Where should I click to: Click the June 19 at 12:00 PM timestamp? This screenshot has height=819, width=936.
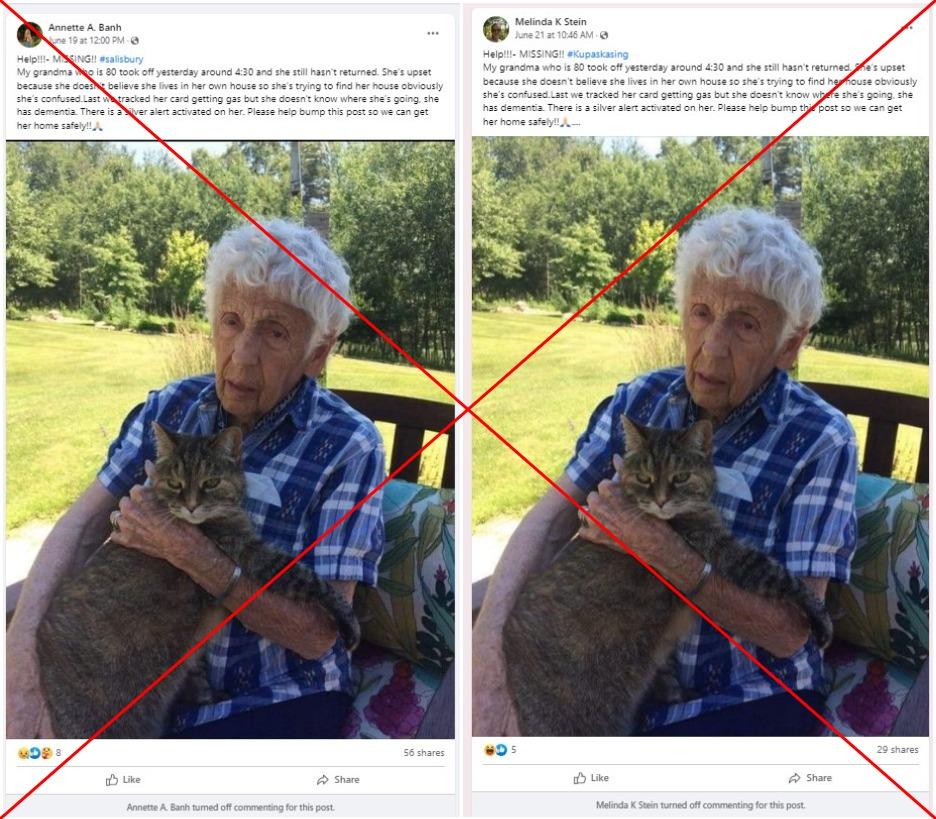click(x=87, y=41)
